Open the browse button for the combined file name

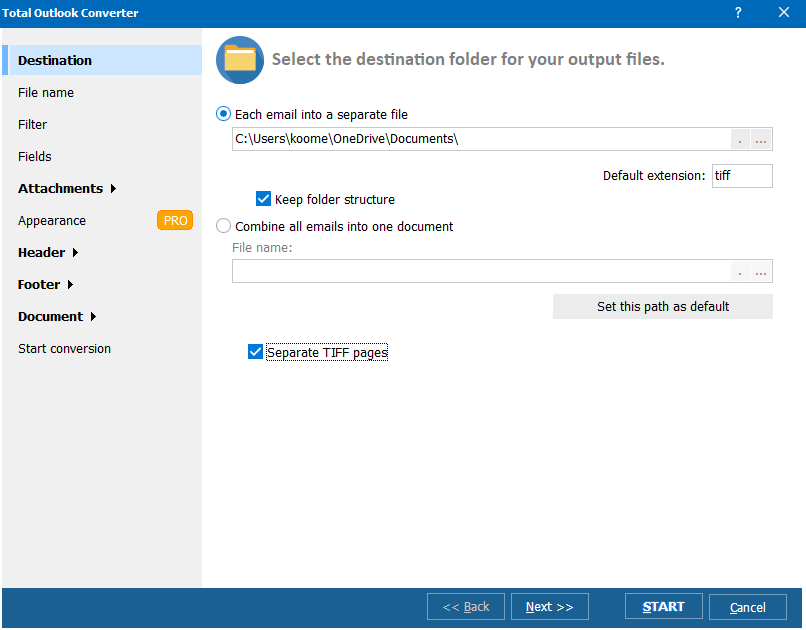click(760, 271)
